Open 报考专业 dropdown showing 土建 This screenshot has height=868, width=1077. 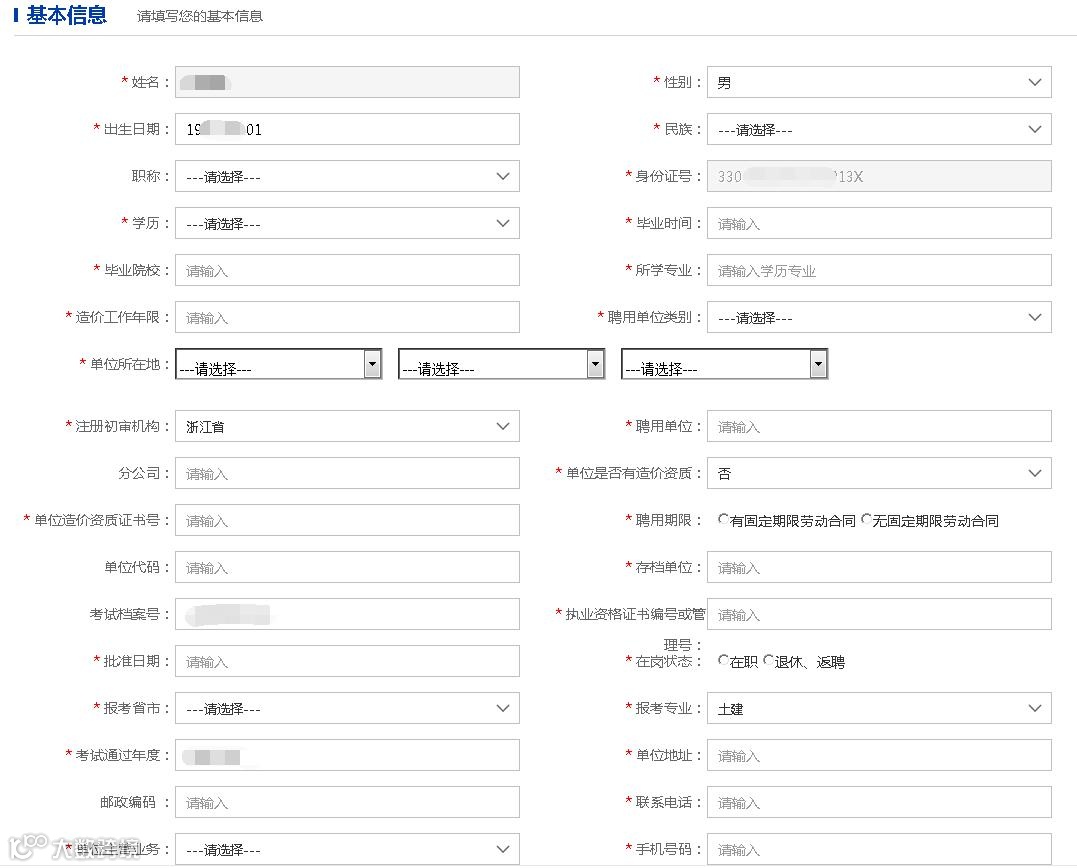(x=879, y=708)
